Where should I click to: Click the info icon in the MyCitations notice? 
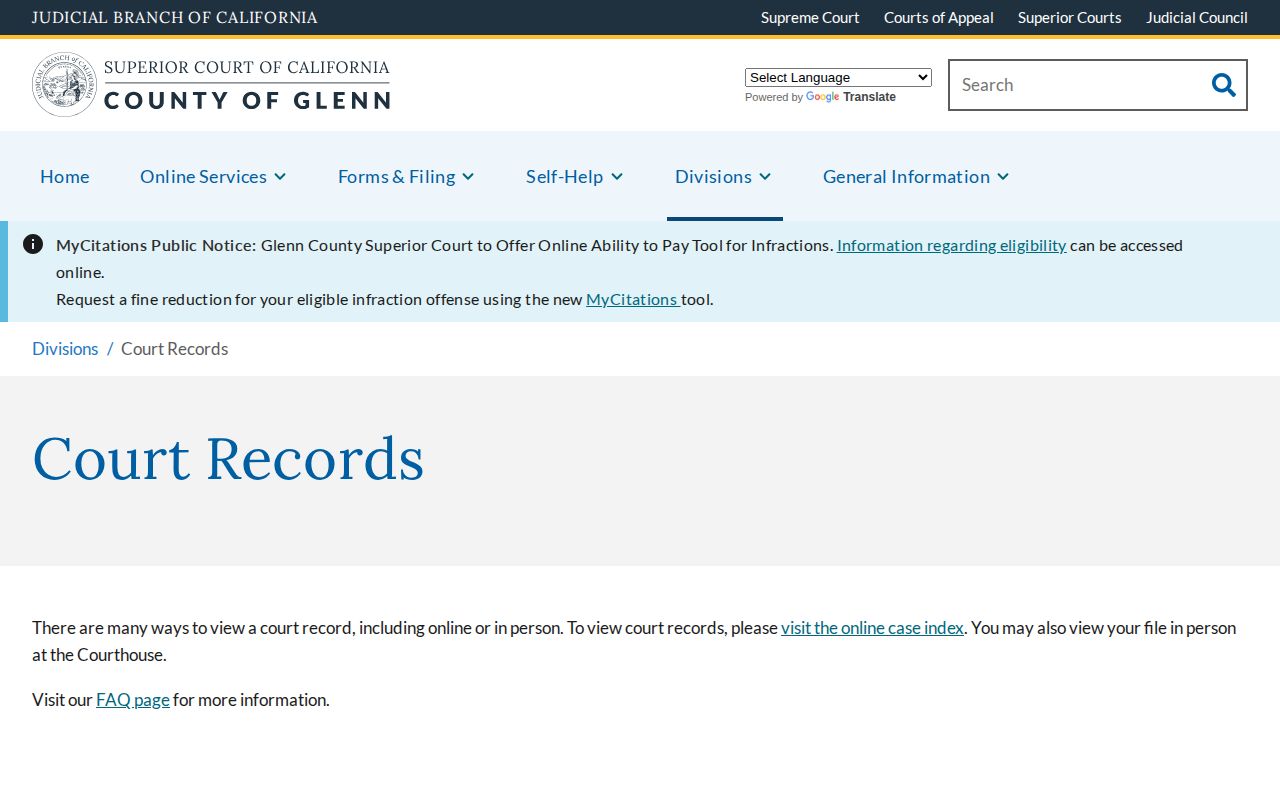(x=33, y=244)
